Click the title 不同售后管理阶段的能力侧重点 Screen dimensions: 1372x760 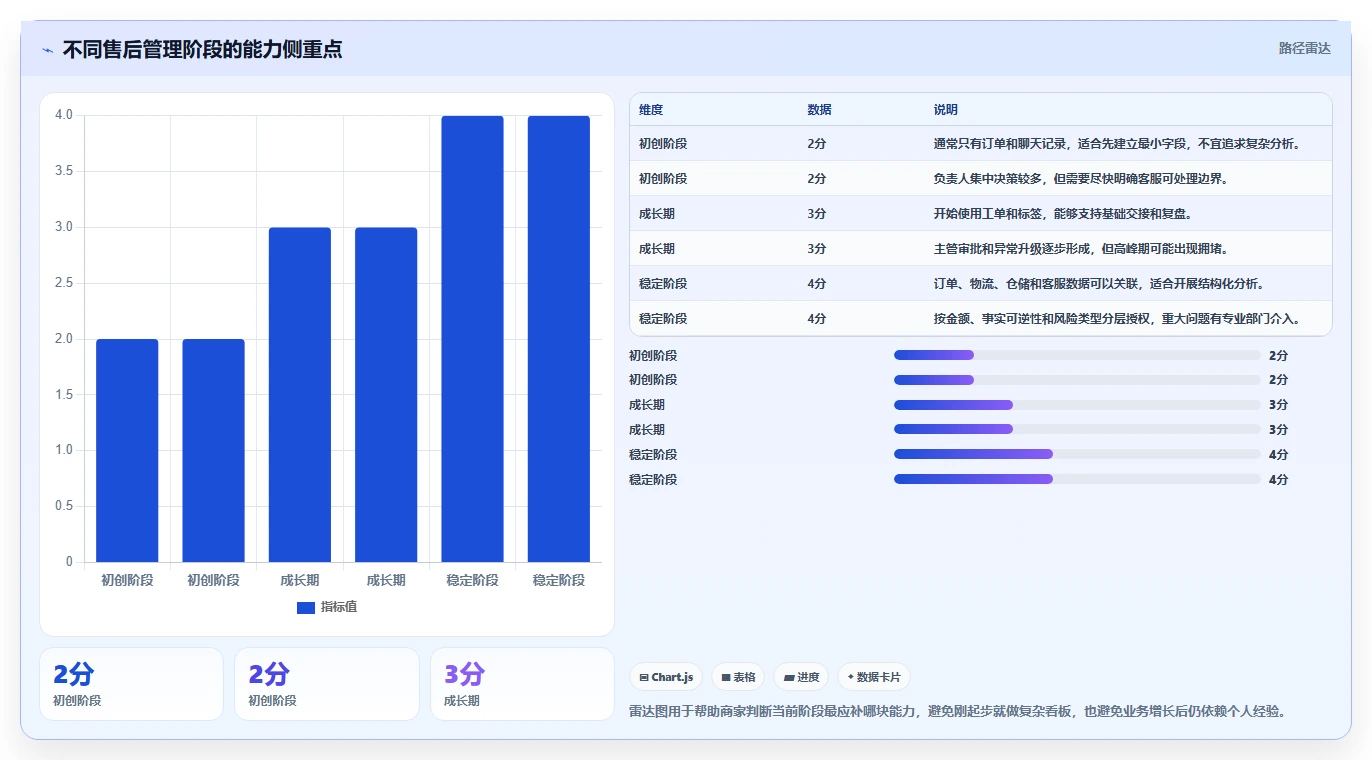(202, 49)
